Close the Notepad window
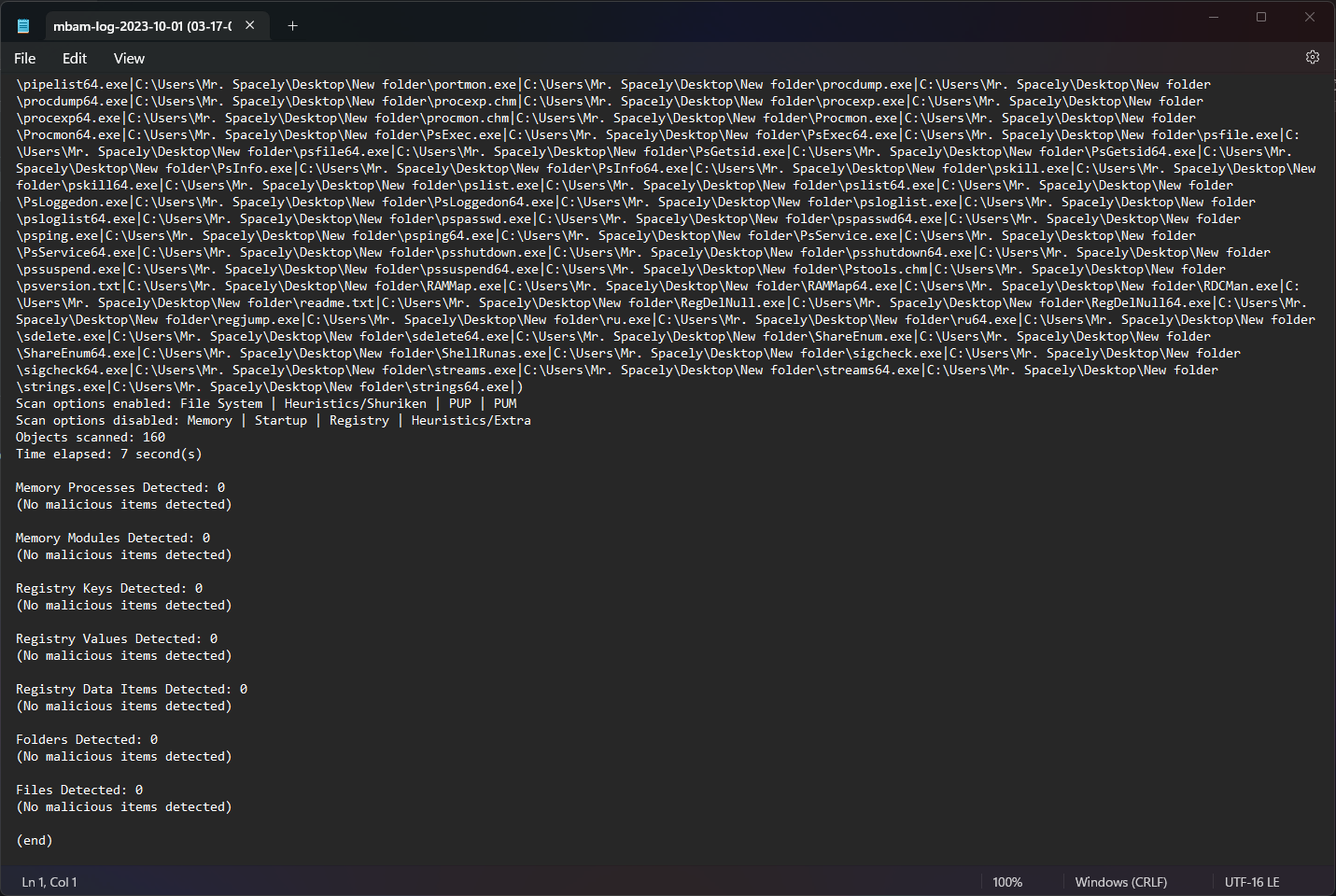1336x896 pixels. [1310, 17]
